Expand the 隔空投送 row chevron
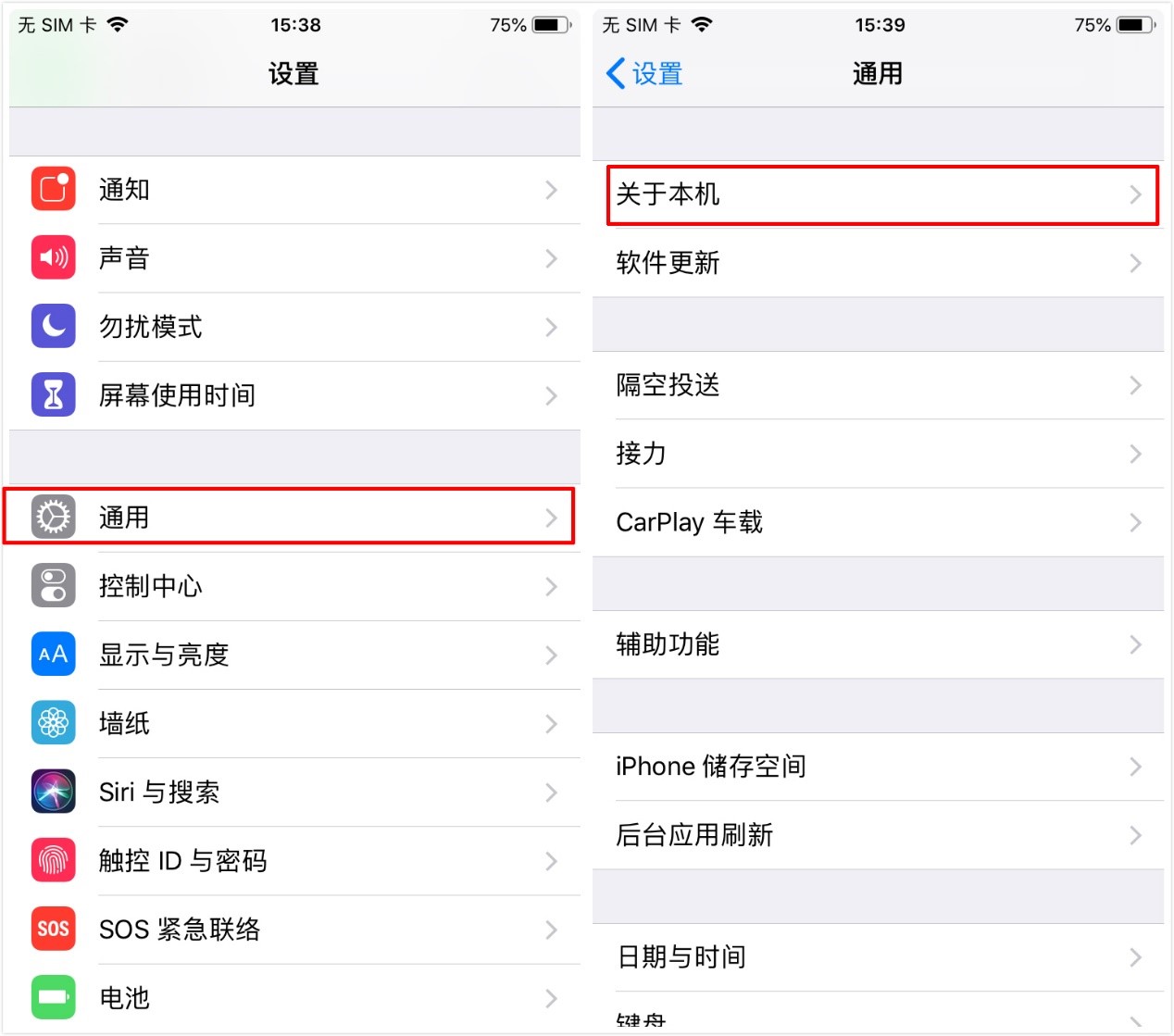The width and height of the screenshot is (1174, 1036). [x=1136, y=386]
